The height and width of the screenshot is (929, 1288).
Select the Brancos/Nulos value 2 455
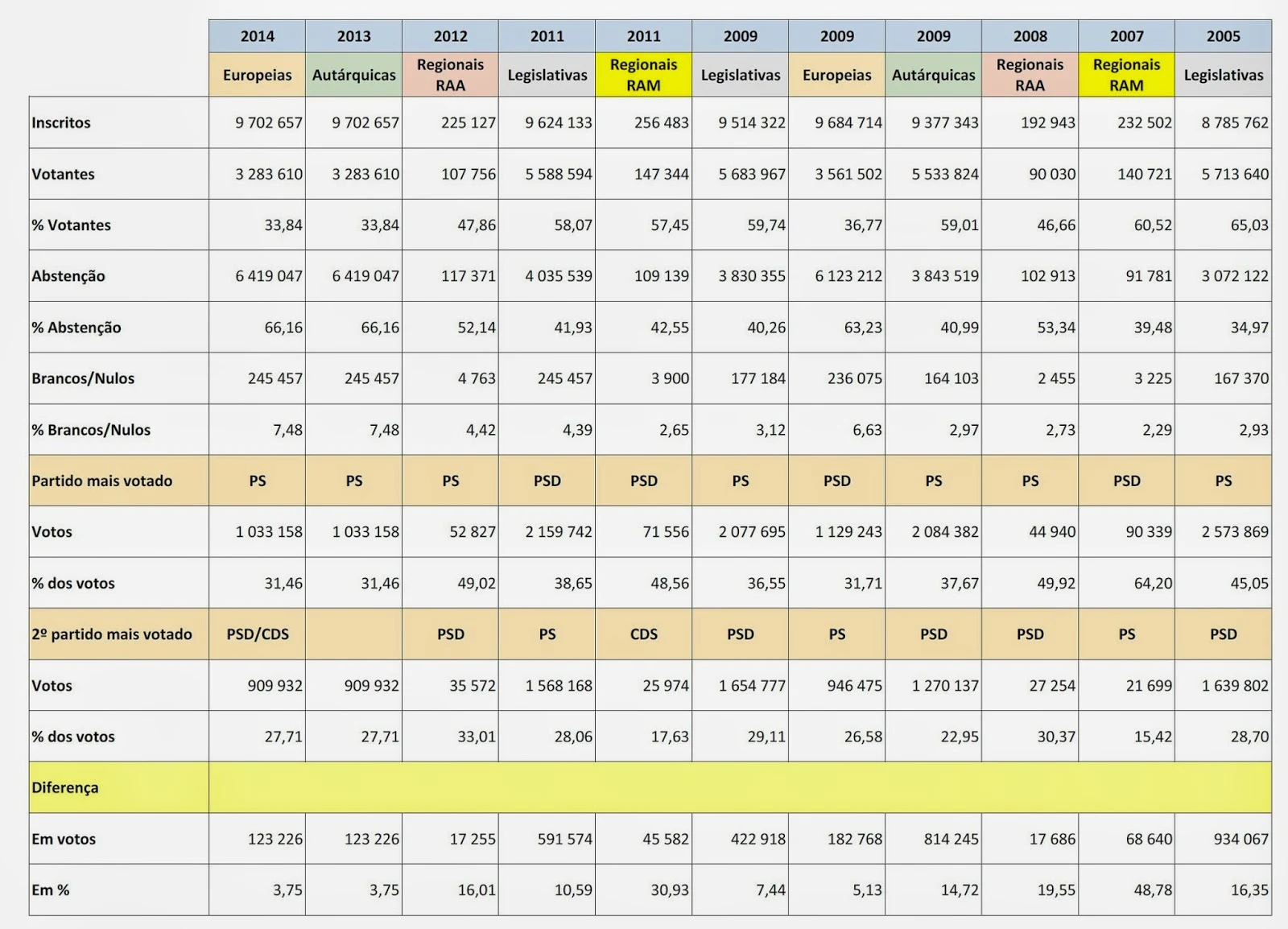click(1056, 378)
